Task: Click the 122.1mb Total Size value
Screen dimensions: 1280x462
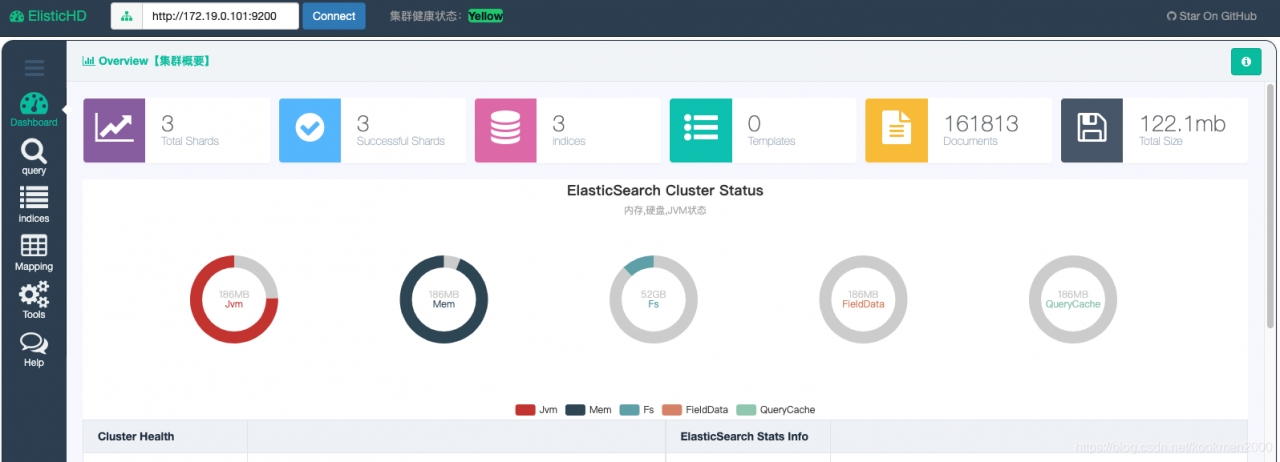Action: (x=1182, y=123)
